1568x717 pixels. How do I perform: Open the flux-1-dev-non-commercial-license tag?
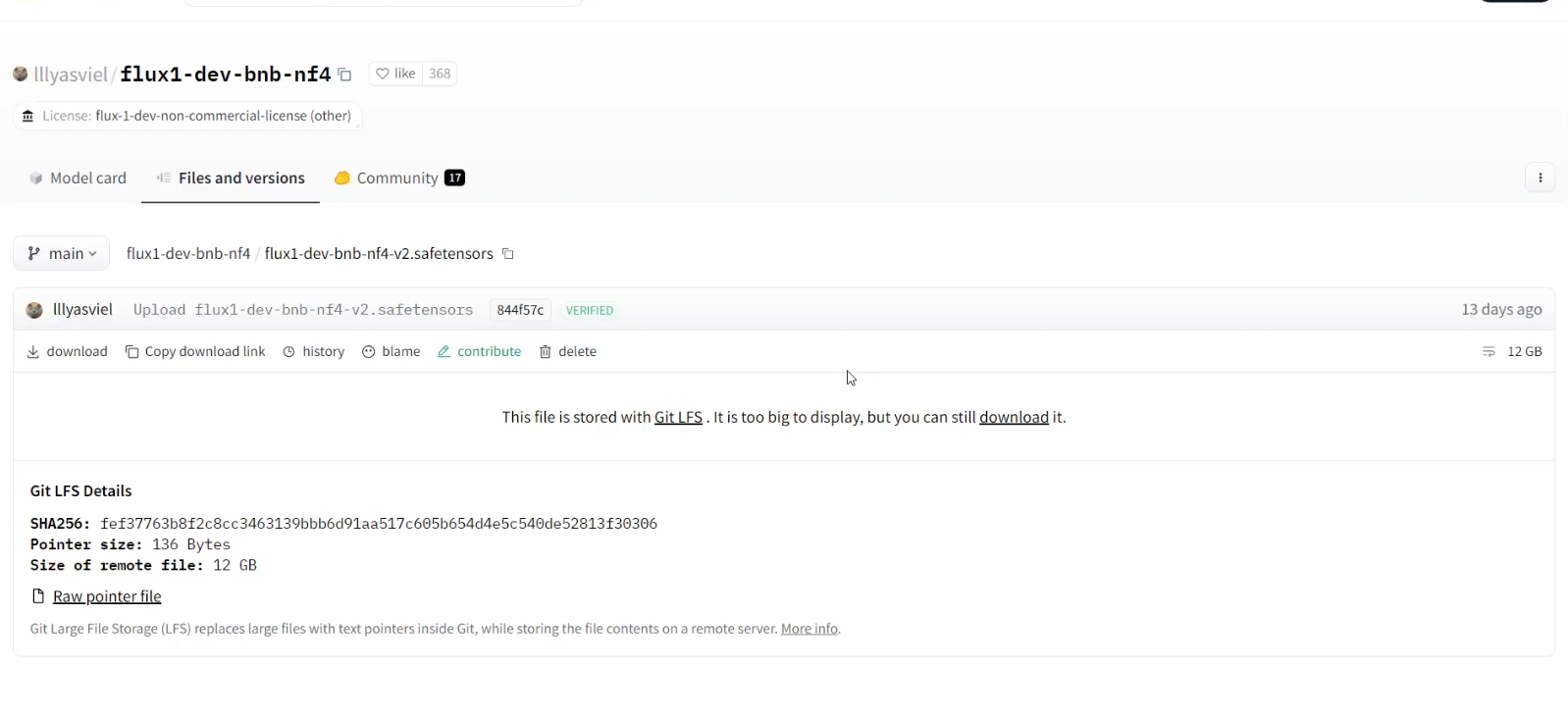pyautogui.click(x=223, y=116)
